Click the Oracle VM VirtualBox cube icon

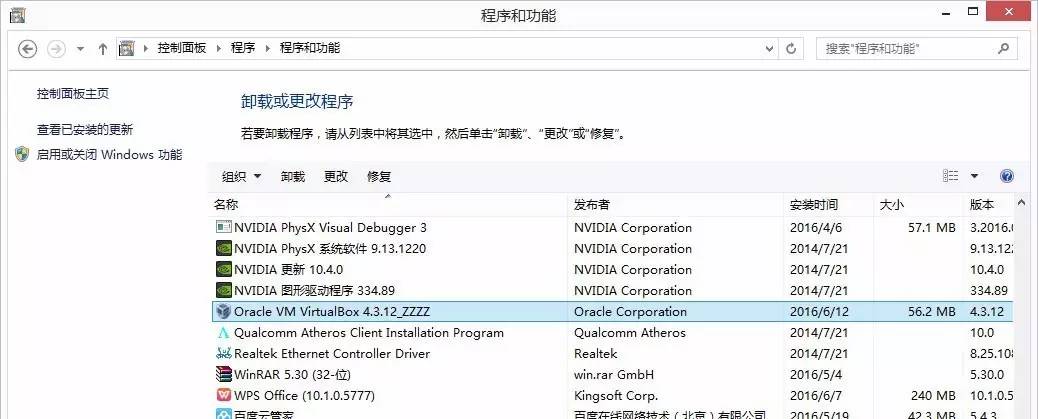(x=224, y=311)
